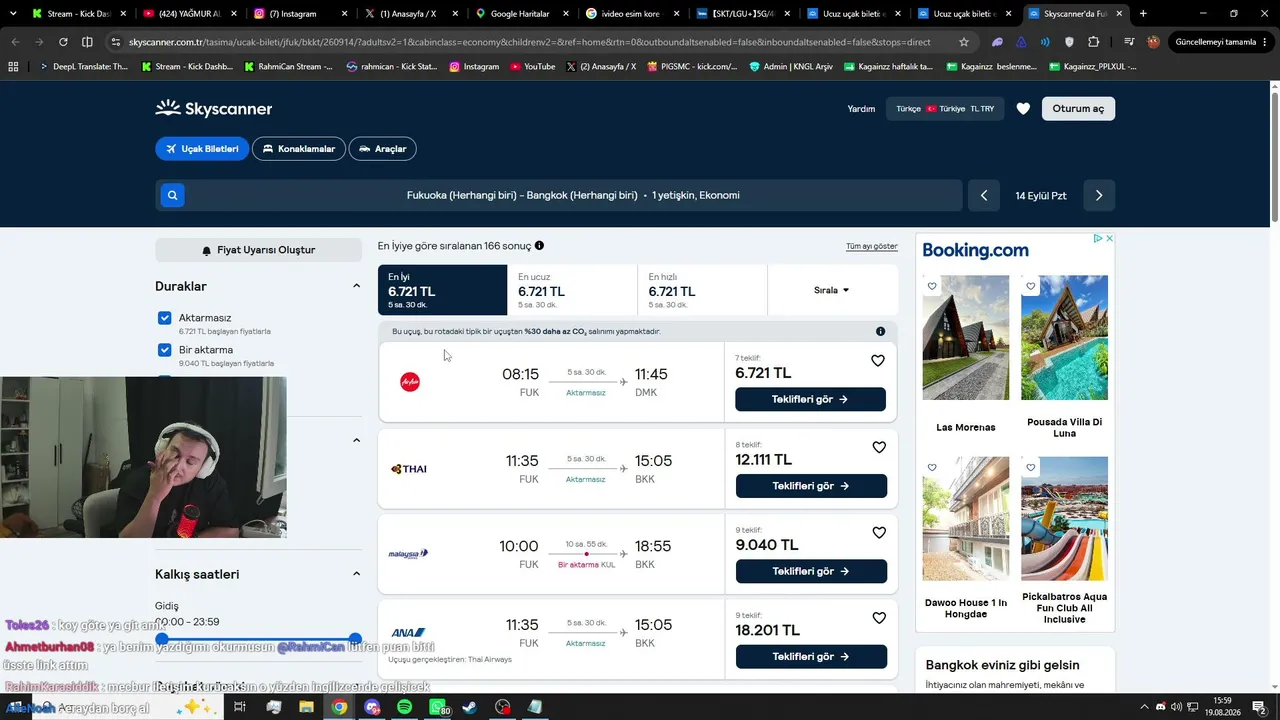Click the Fukuoka – Bangkok search summary field

coord(559,195)
